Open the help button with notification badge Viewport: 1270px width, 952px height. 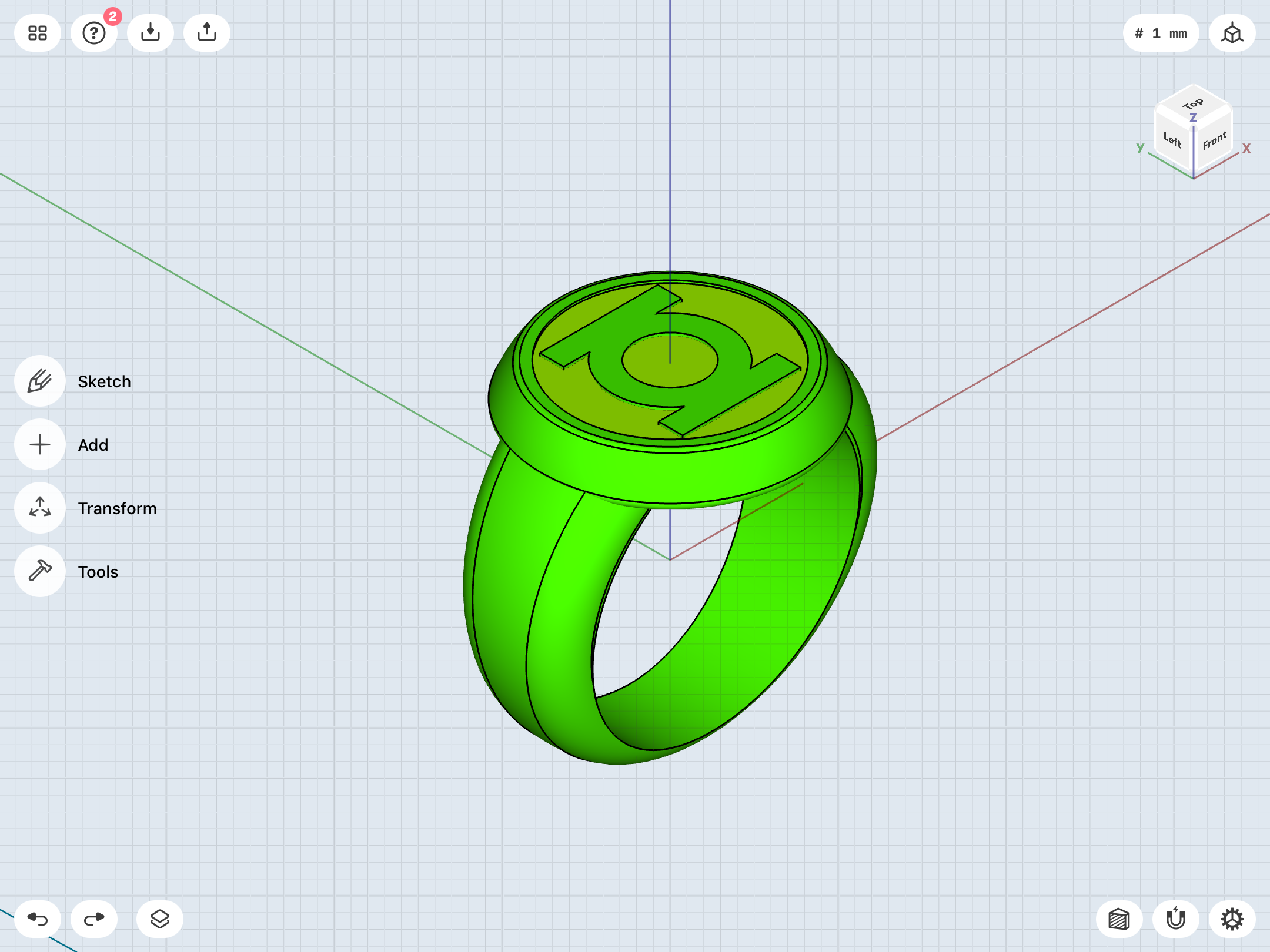pyautogui.click(x=94, y=33)
